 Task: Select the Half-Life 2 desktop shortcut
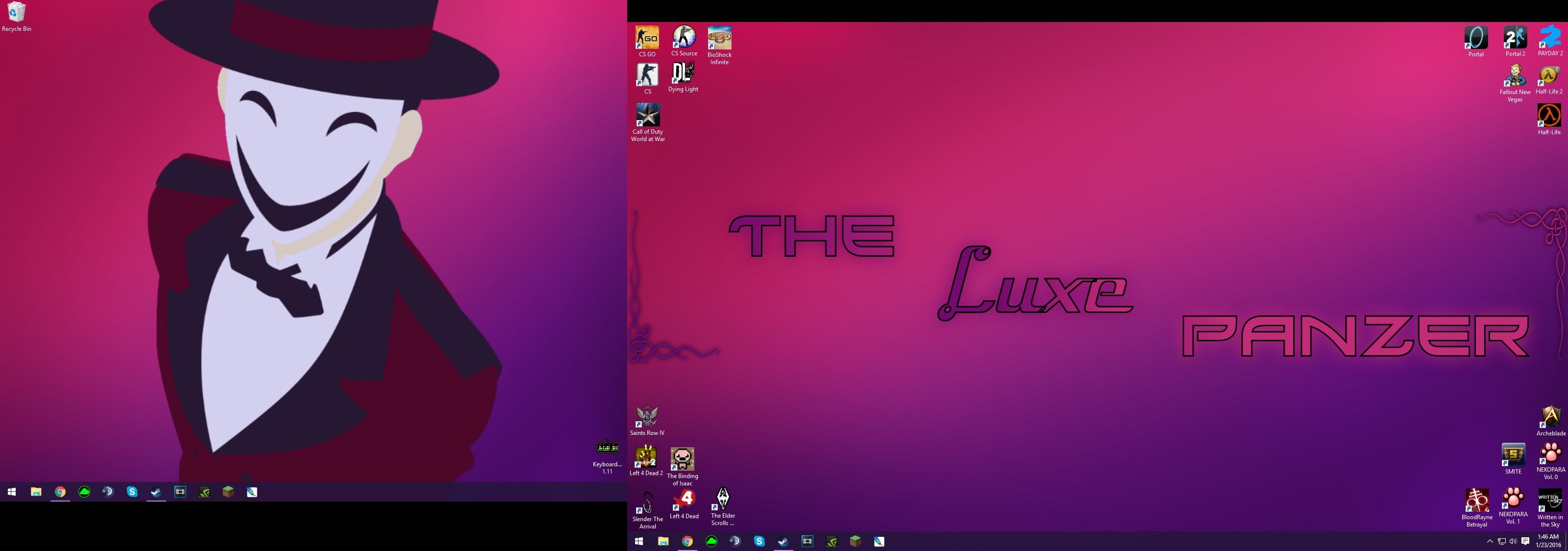tap(1548, 80)
